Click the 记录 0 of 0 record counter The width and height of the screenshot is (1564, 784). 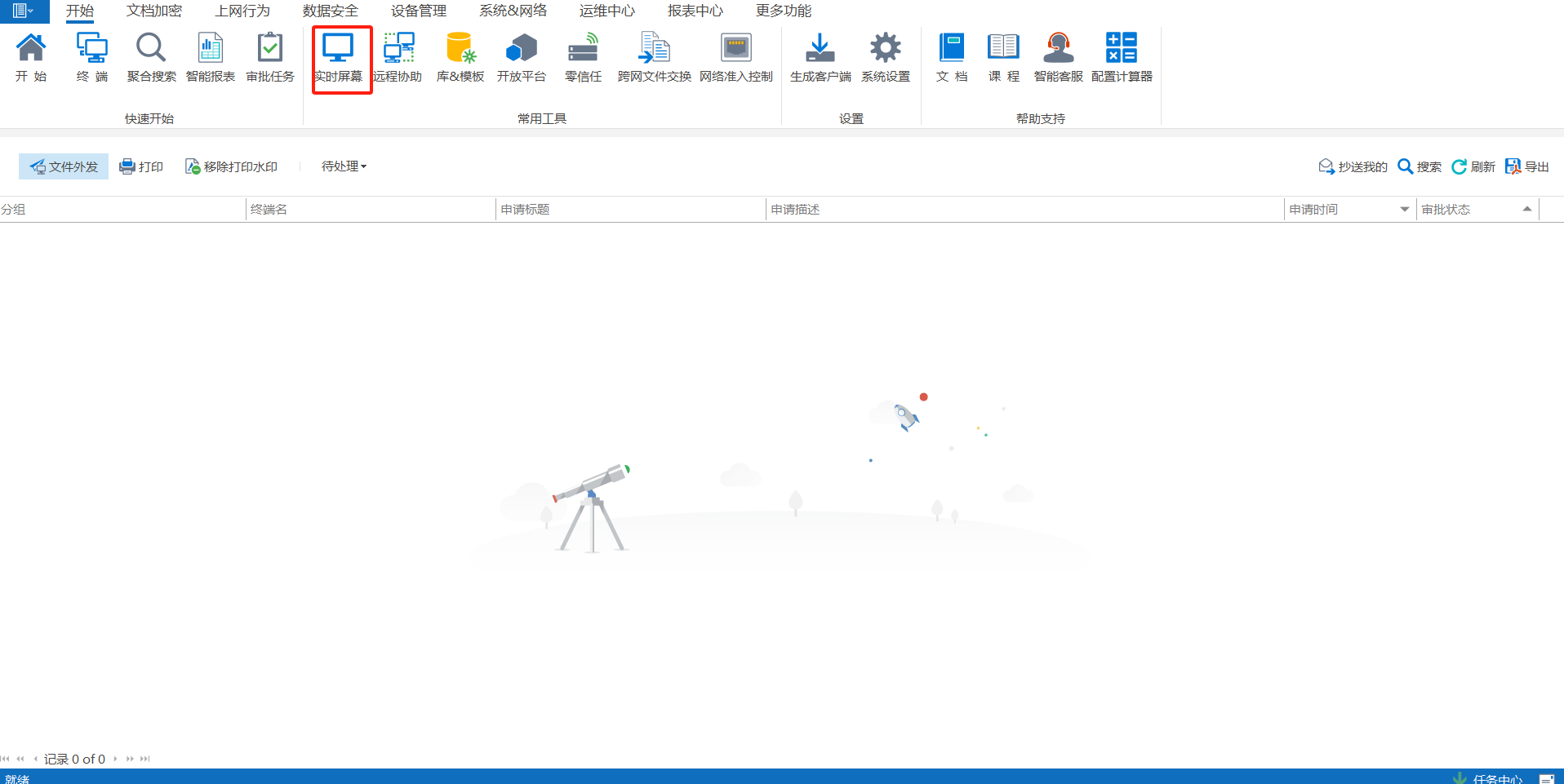(74, 759)
